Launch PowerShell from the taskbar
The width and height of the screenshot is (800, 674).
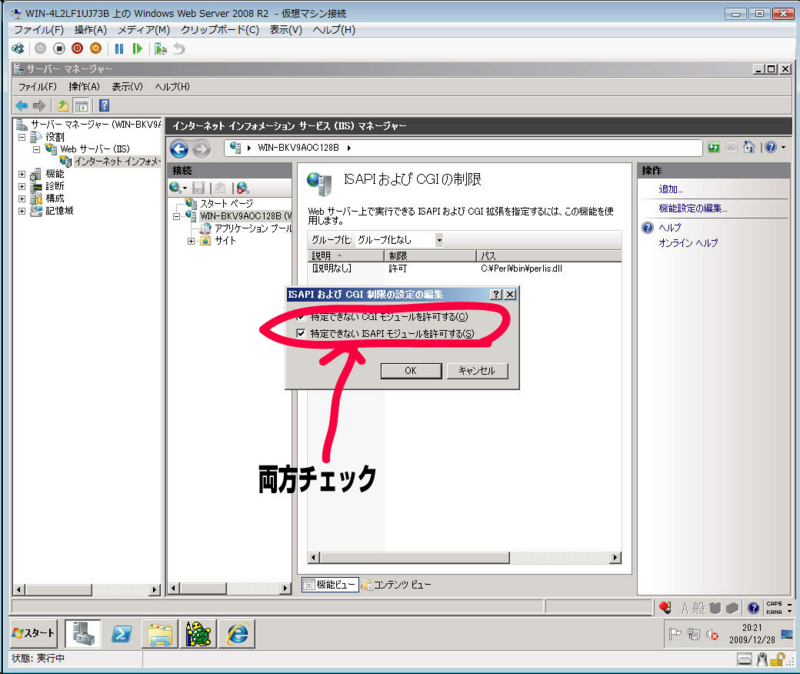[x=120, y=633]
